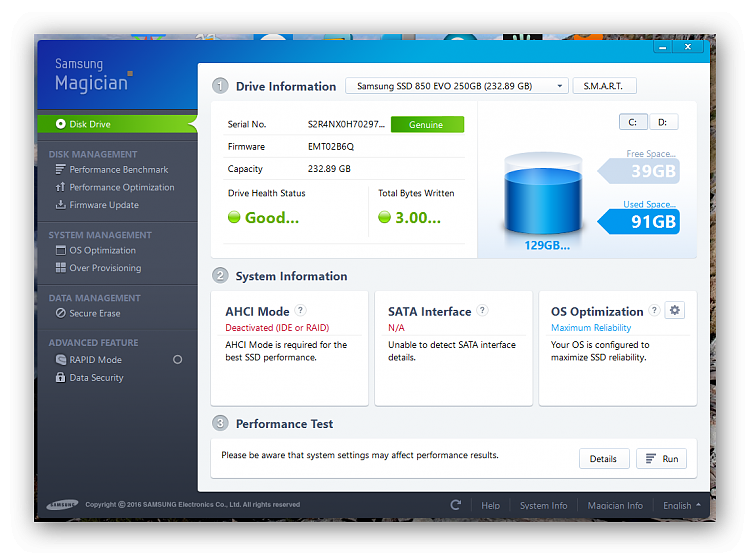The width and height of the screenshot is (750, 556).
Task: Open Help from the footer
Action: click(490, 505)
